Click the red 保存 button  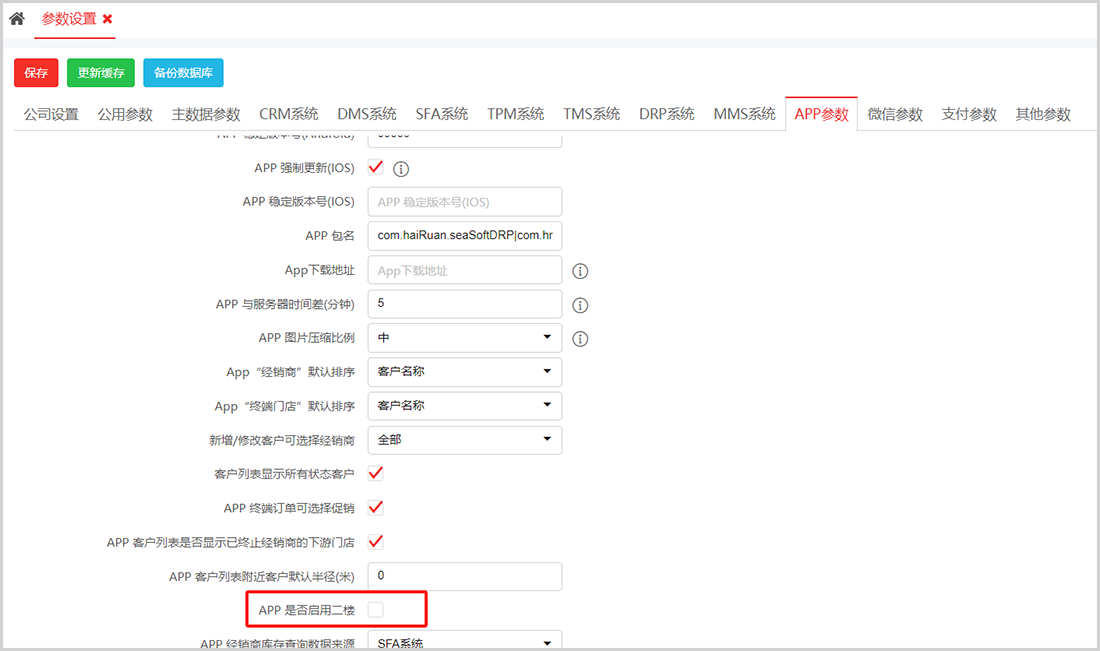click(36, 73)
